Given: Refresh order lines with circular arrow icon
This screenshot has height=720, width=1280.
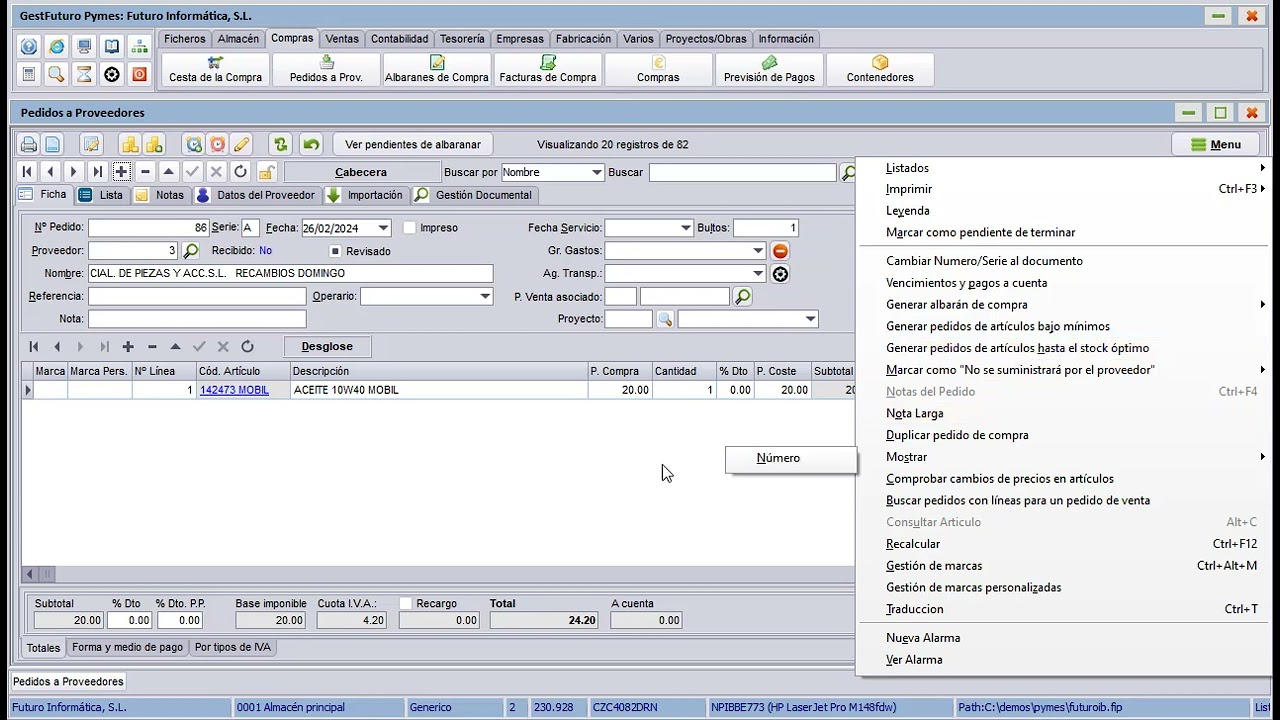Looking at the screenshot, I should tap(247, 346).
